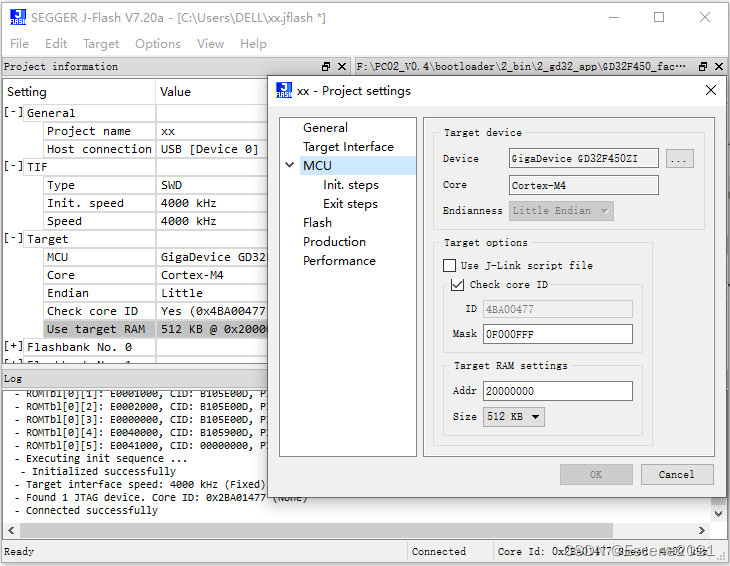Image resolution: width=730 pixels, height=566 pixels.
Task: Collapse the Target section in Project information
Action: [x=13, y=238]
